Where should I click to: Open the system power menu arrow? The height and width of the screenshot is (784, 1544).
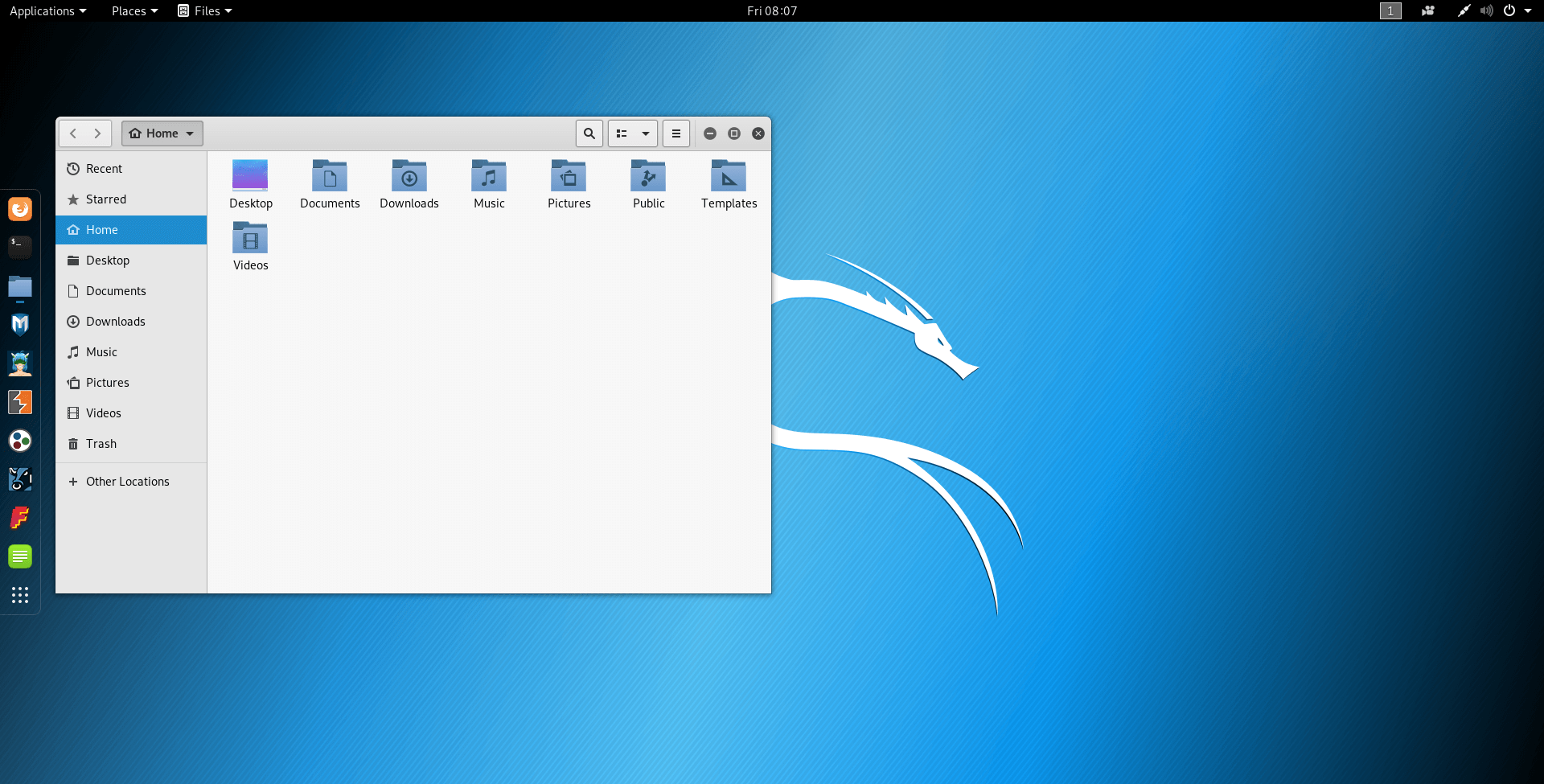coord(1528,10)
